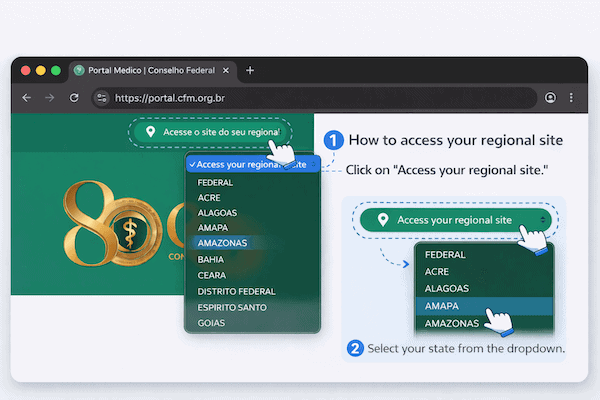Click the gold 80 anniversary logo

point(113,224)
